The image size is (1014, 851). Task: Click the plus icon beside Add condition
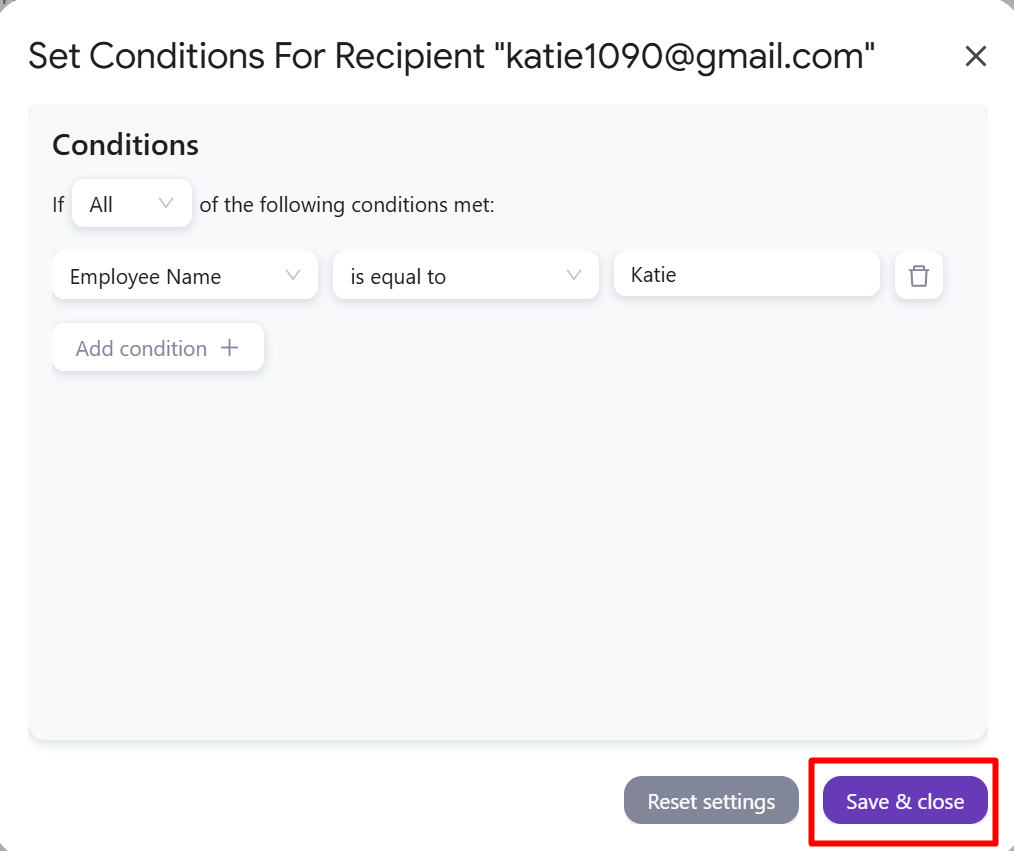click(230, 348)
